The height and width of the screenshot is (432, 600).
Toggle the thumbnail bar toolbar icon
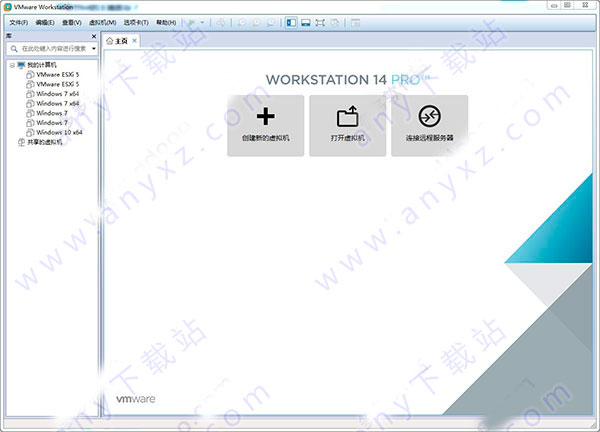(306, 23)
